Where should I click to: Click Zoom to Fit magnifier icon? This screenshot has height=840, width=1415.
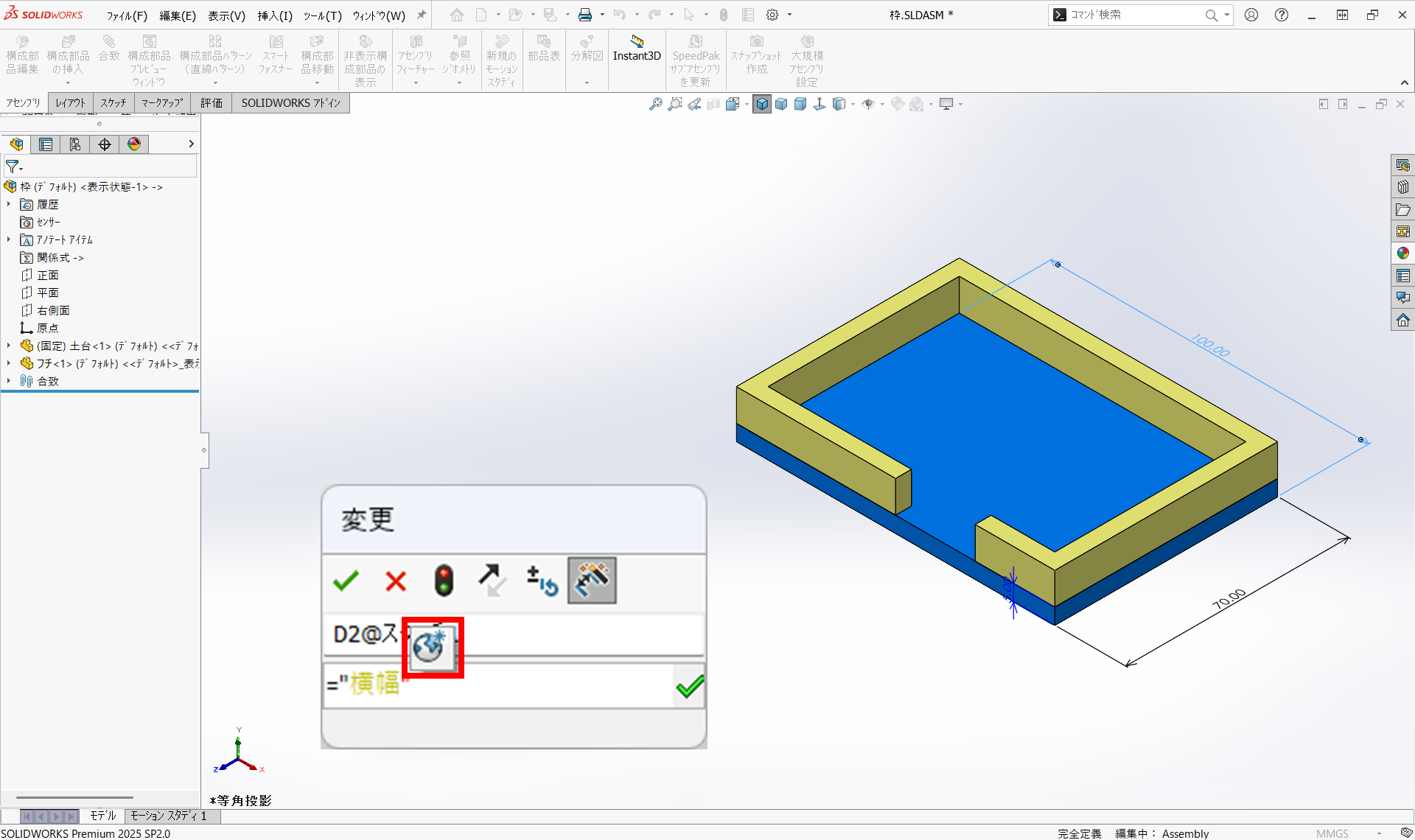pyautogui.click(x=655, y=105)
